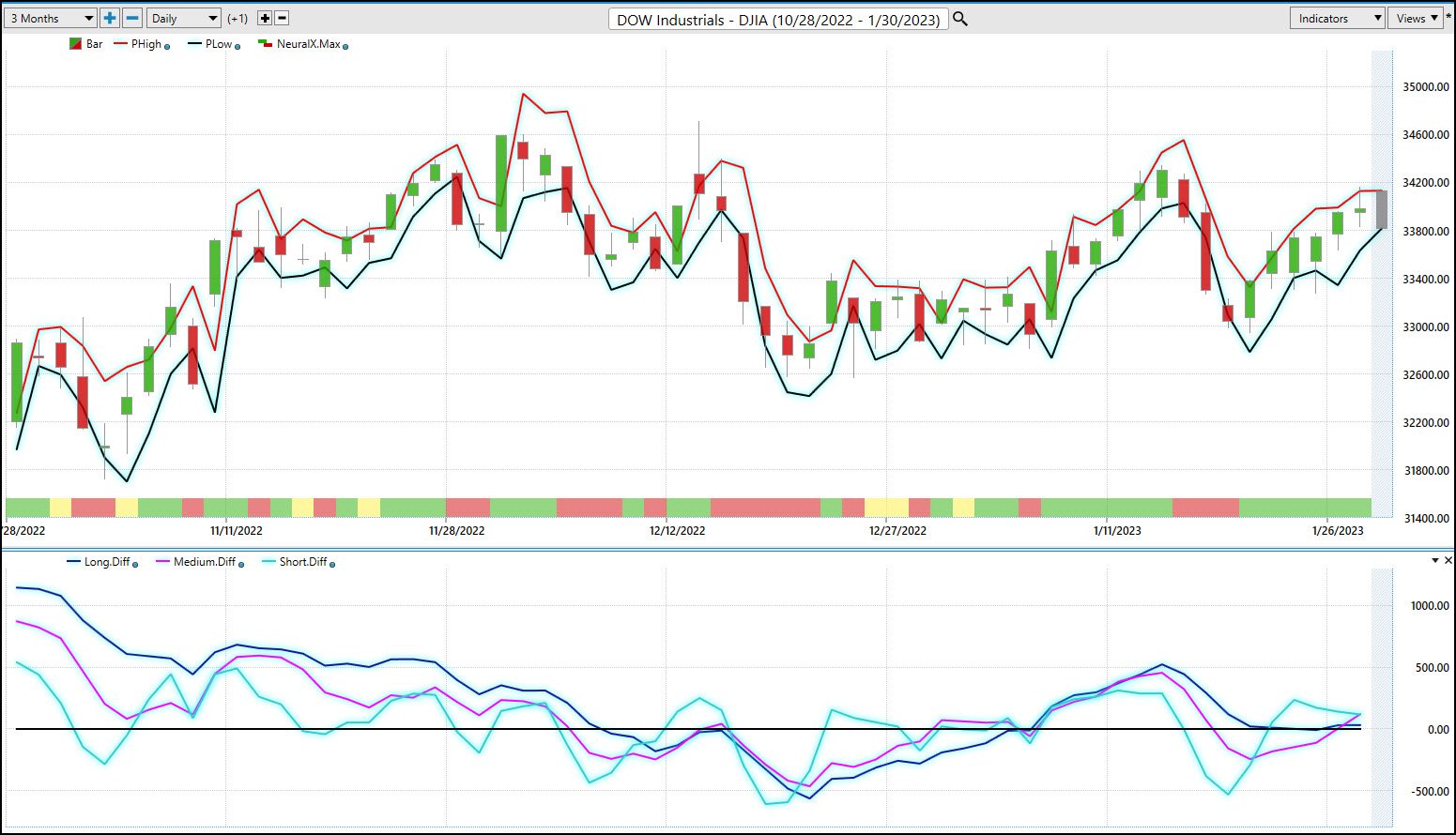Expand the Views dropdown
Viewport: 1456px width, 835px height.
pyautogui.click(x=1416, y=18)
